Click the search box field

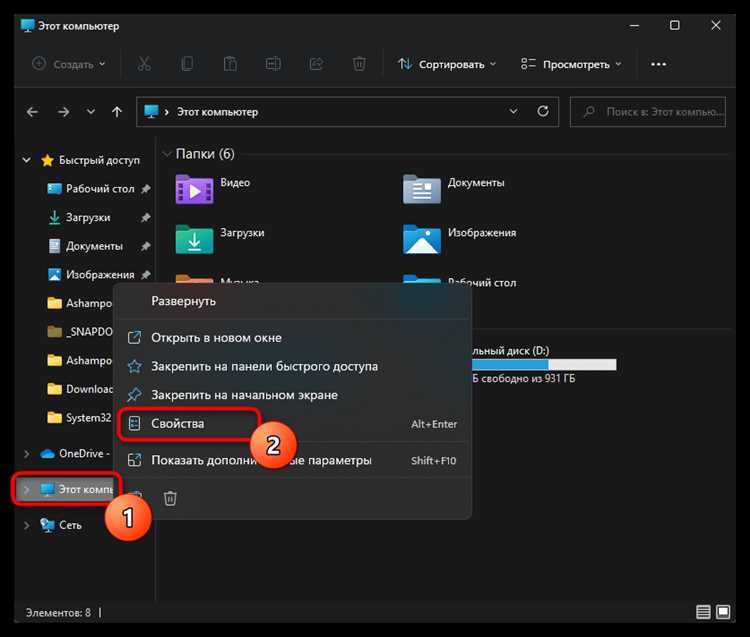(648, 112)
